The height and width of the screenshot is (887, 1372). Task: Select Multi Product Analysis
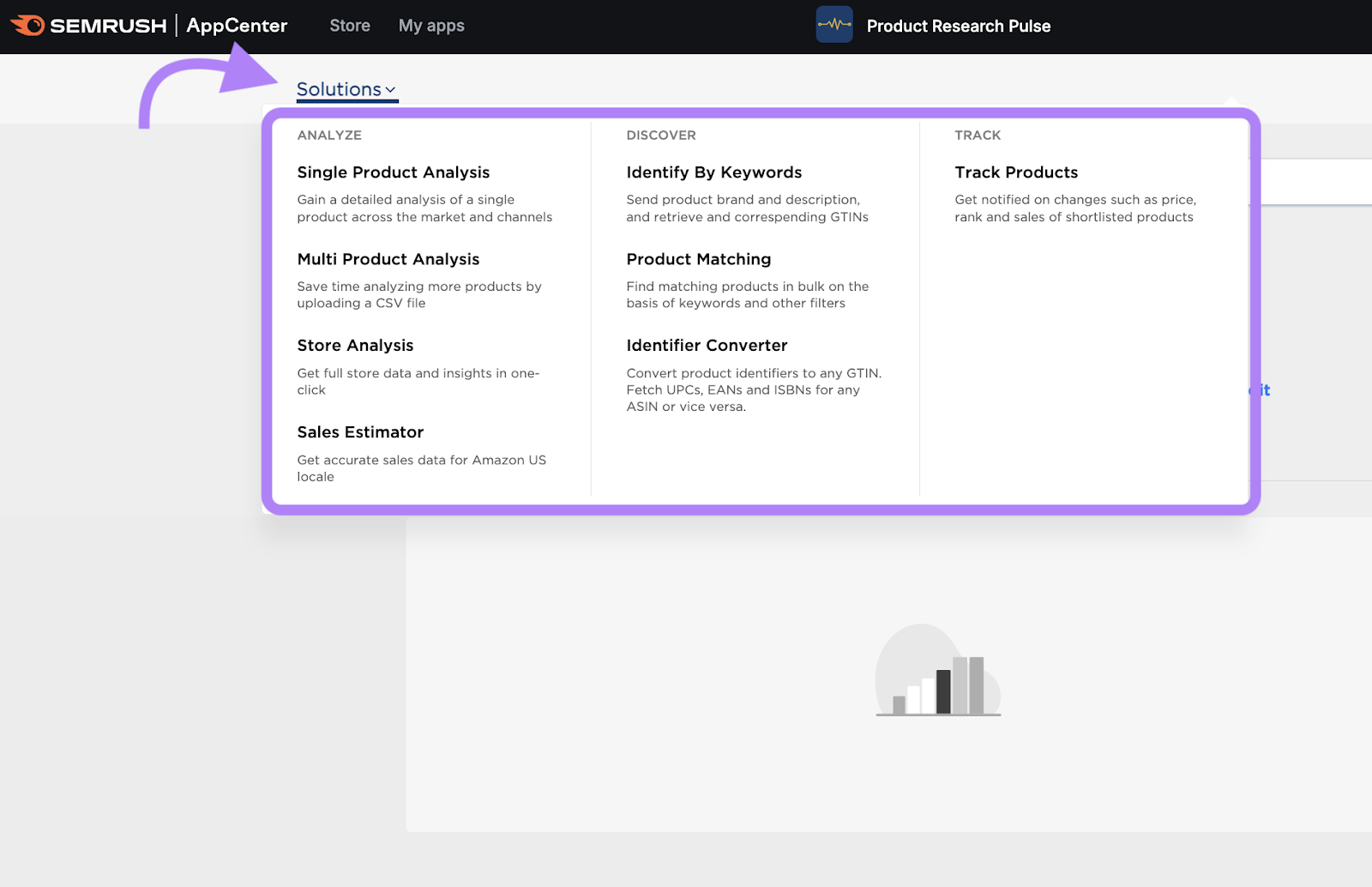point(388,259)
